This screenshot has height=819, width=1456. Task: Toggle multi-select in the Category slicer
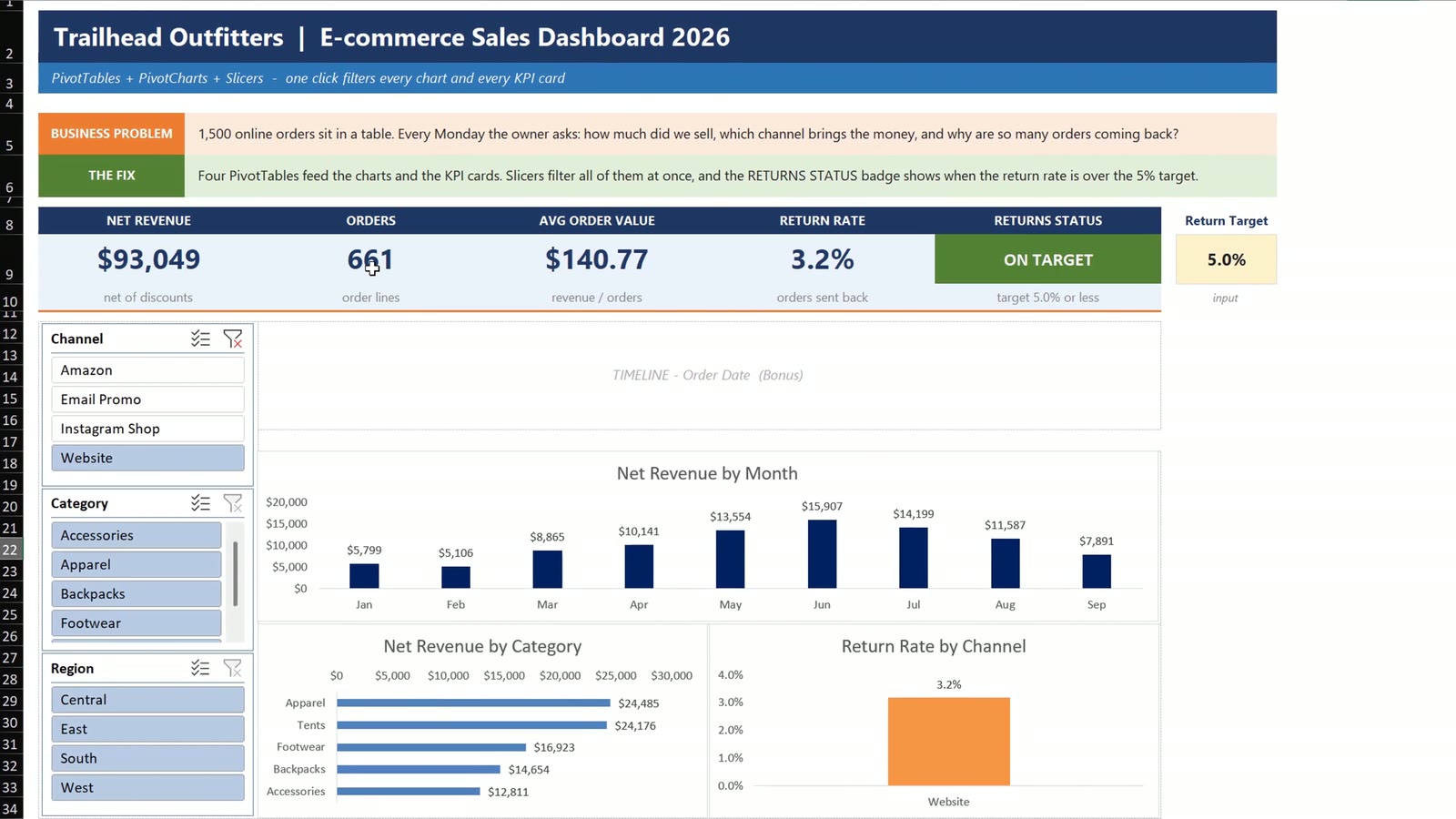point(201,503)
